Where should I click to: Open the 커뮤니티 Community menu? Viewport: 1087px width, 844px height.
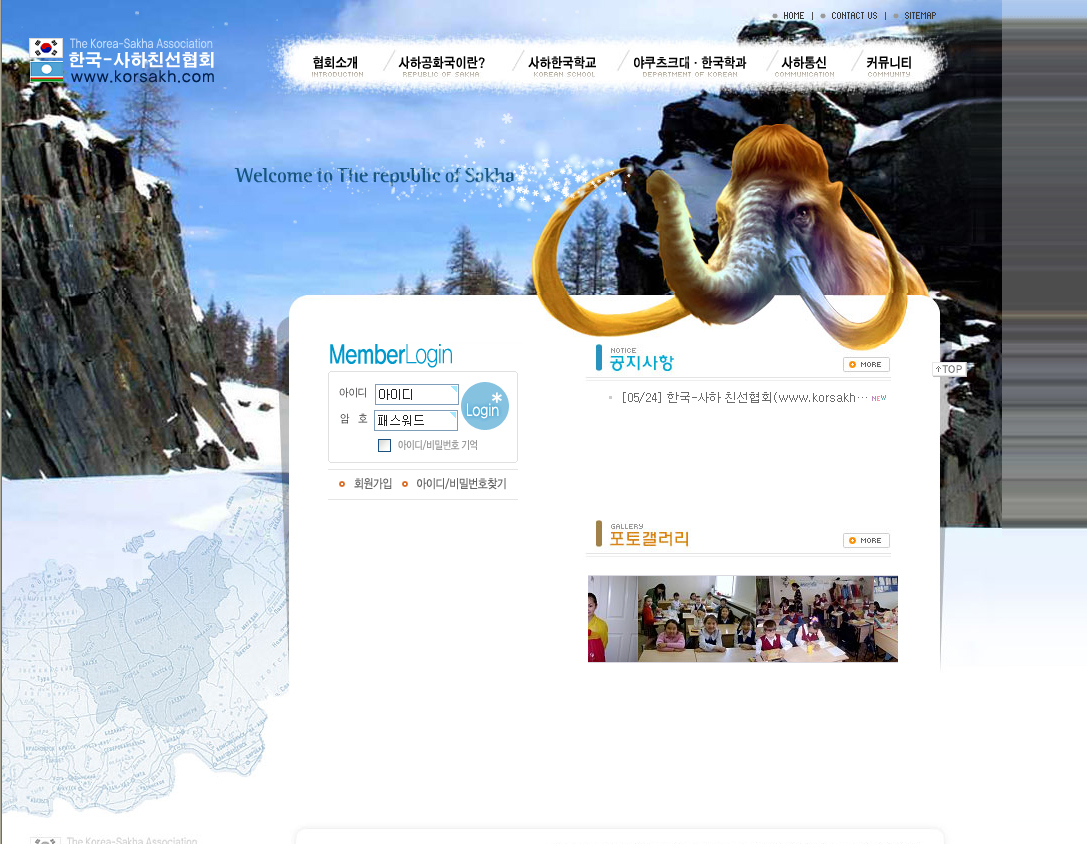[888, 64]
